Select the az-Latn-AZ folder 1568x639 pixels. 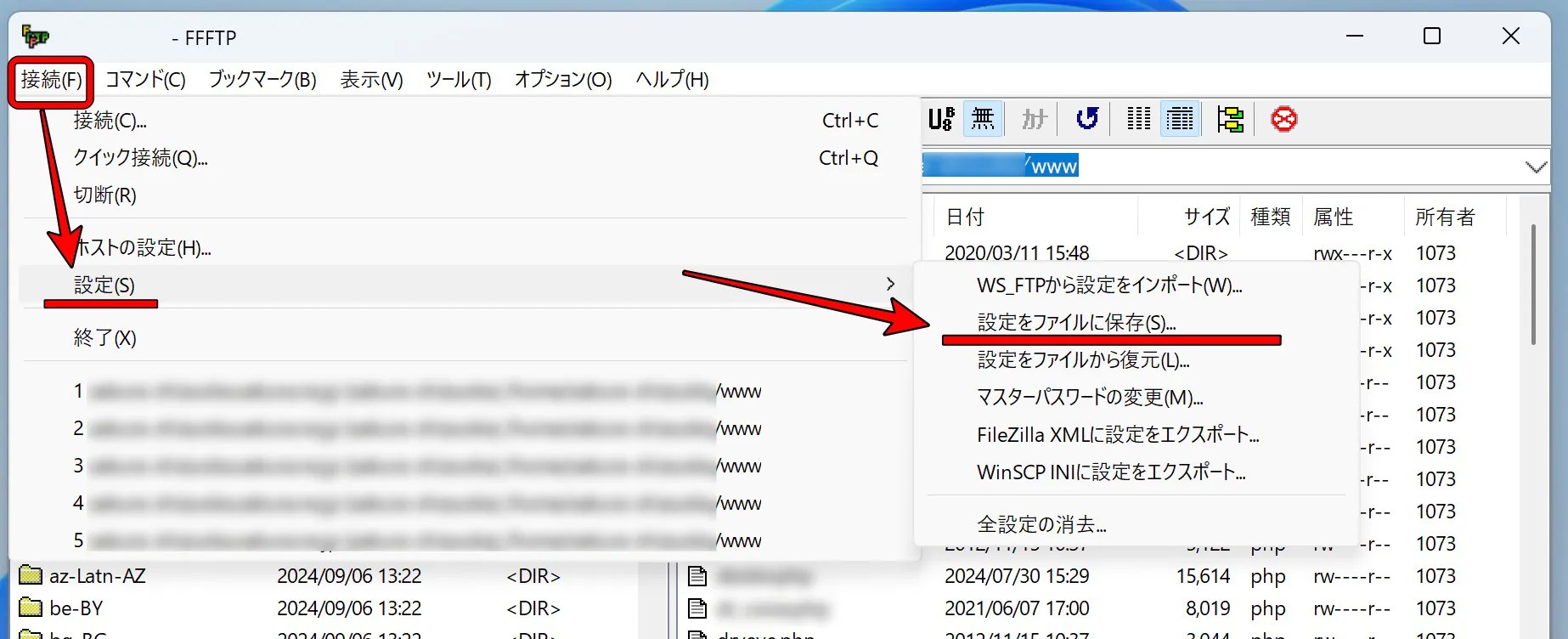coord(98,576)
